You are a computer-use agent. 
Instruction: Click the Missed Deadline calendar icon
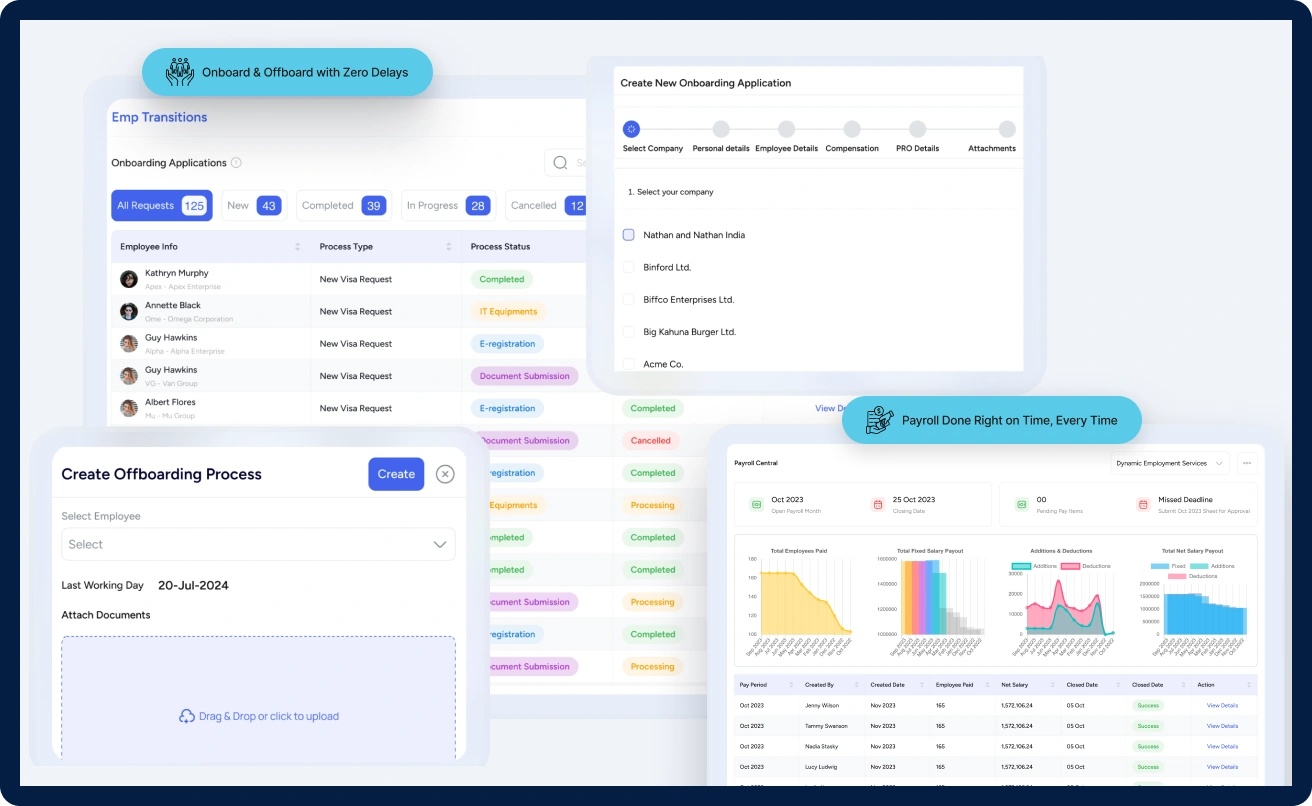click(x=1143, y=505)
